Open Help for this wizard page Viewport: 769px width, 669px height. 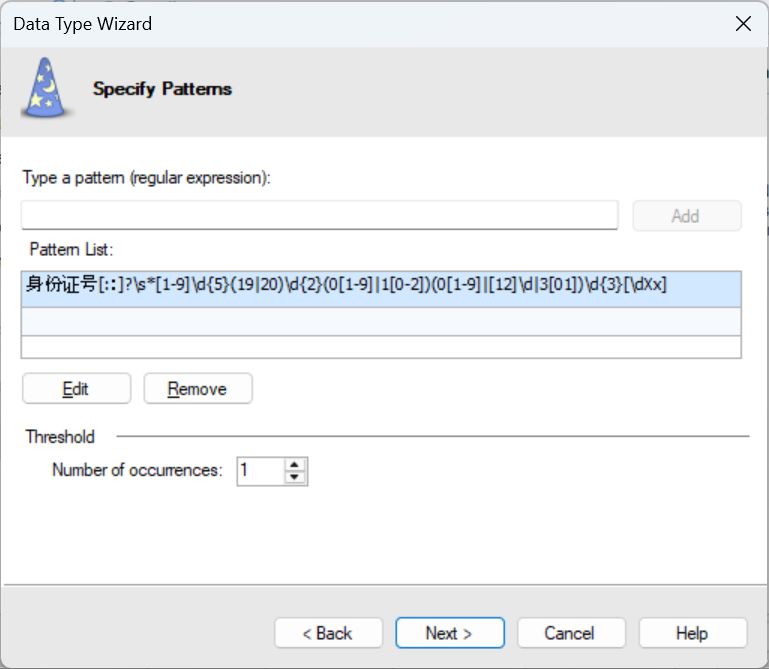pyautogui.click(x=692, y=633)
